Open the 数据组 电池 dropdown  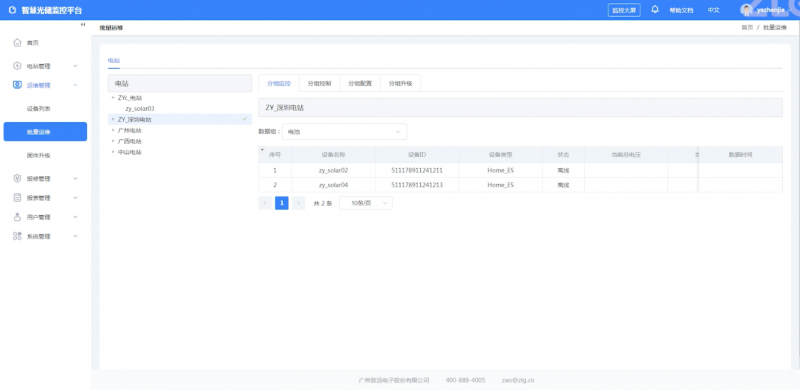344,132
